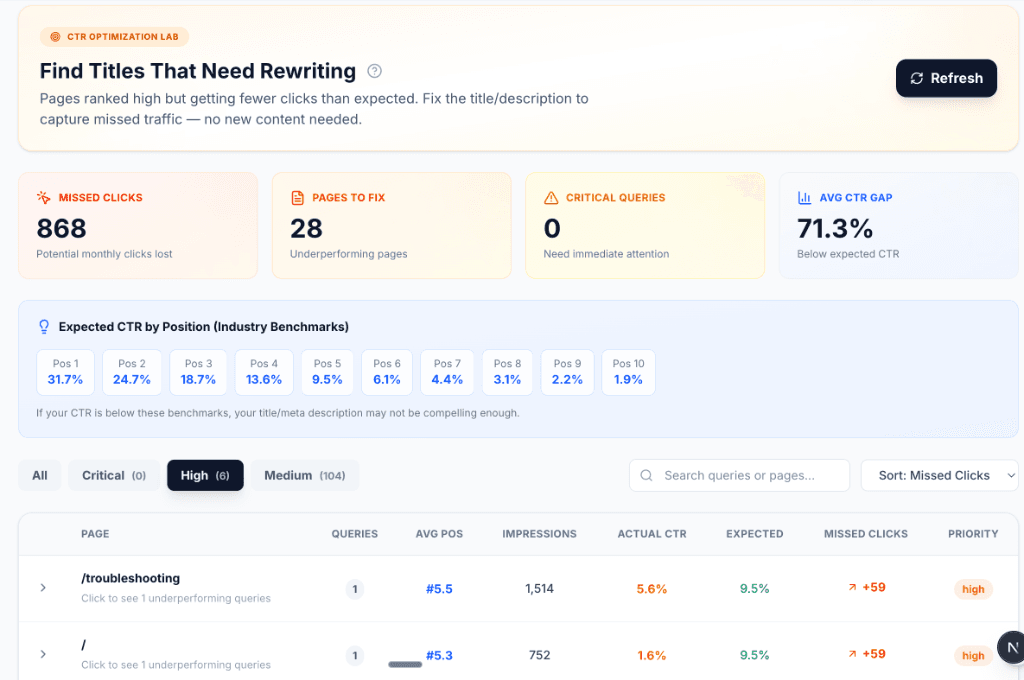Screen dimensions: 1024x680
Task: Expand the root "/" page row chevron
Action: point(43,654)
